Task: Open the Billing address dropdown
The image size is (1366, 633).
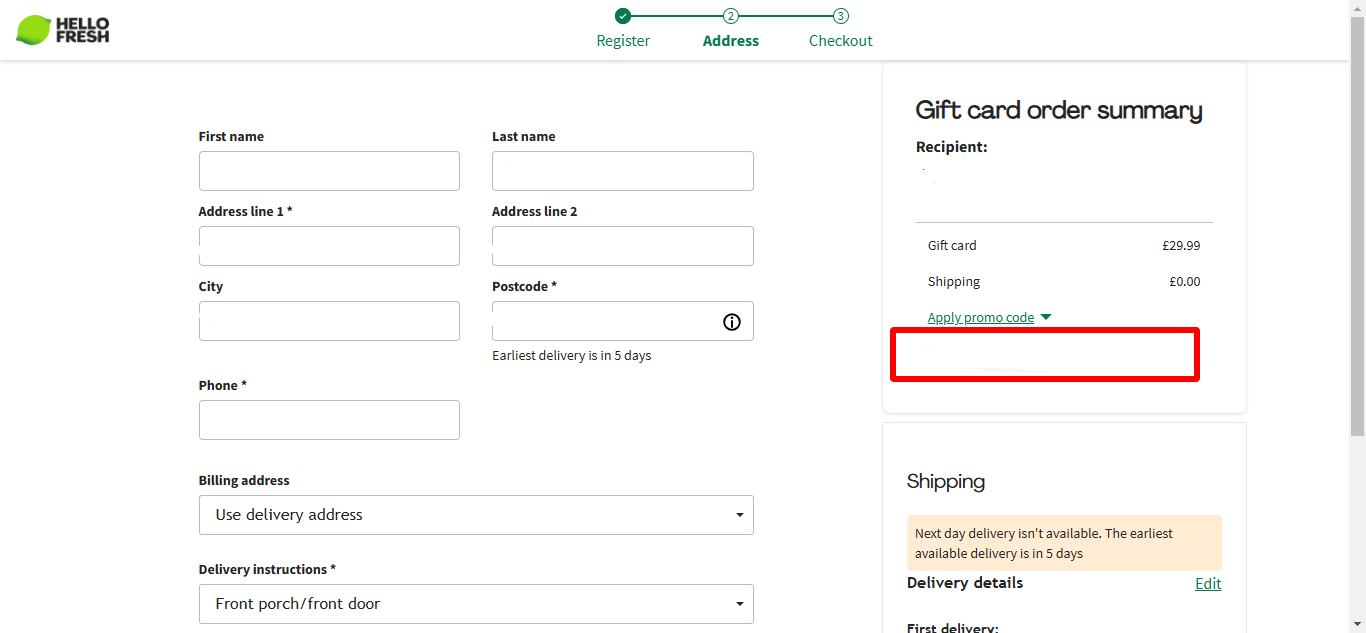Action: point(476,515)
